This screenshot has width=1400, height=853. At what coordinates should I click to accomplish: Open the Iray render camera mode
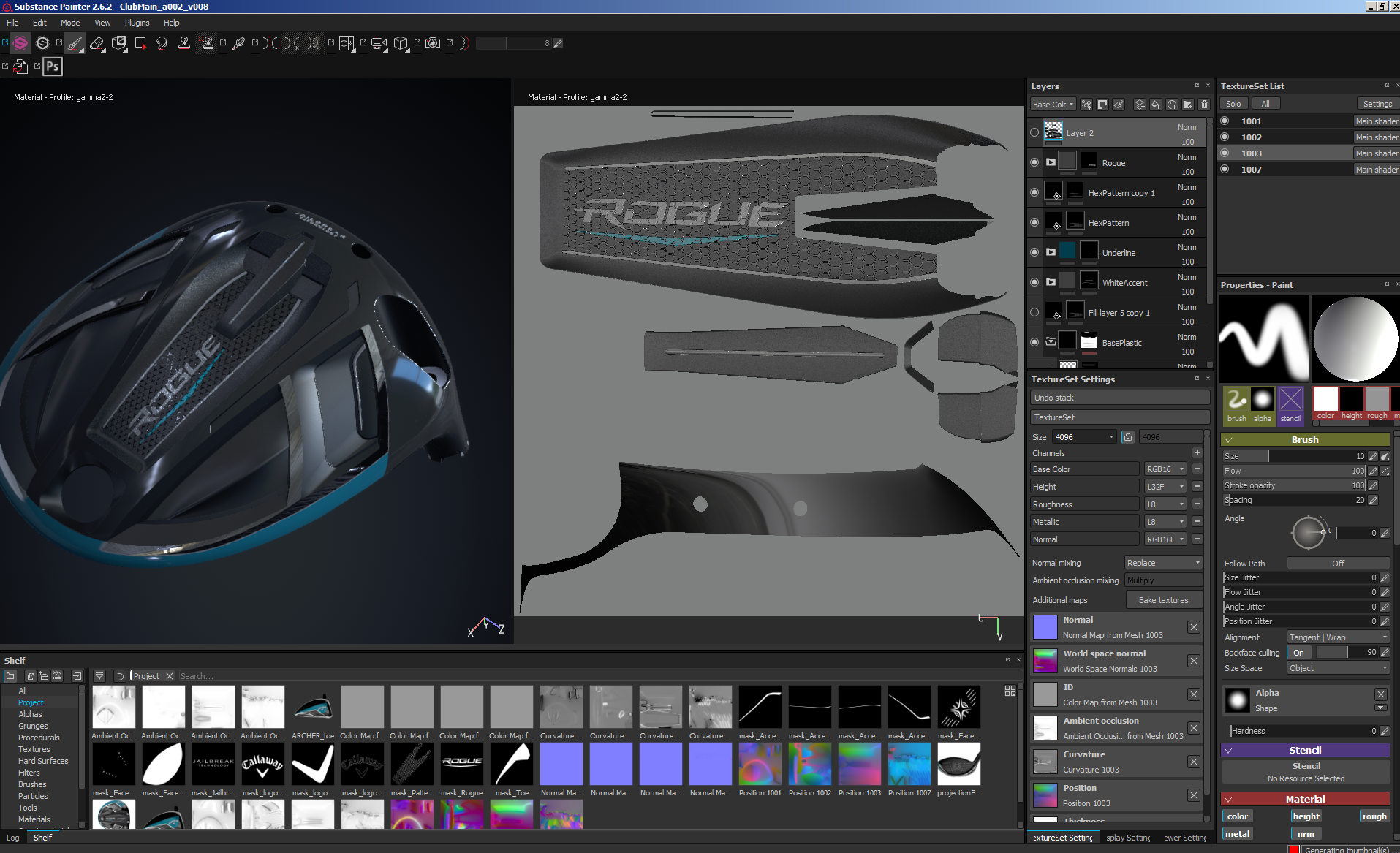433,43
